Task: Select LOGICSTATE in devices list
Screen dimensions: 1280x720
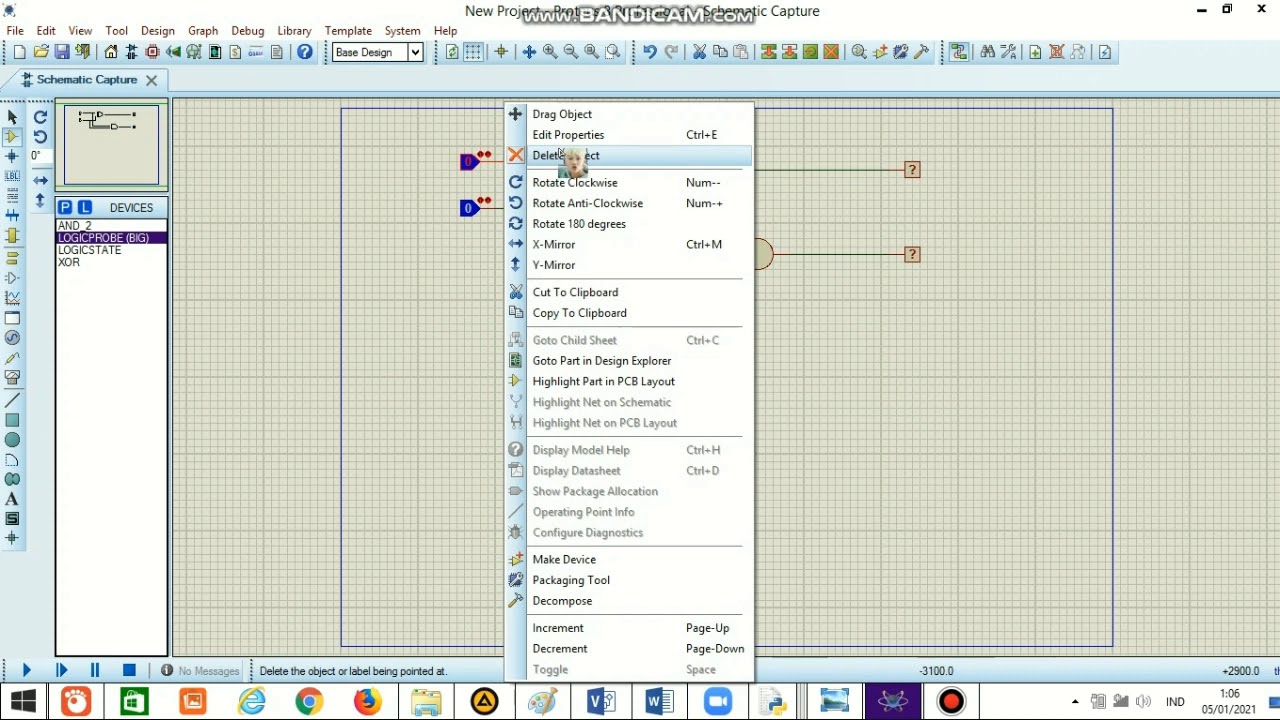Action: pos(89,250)
